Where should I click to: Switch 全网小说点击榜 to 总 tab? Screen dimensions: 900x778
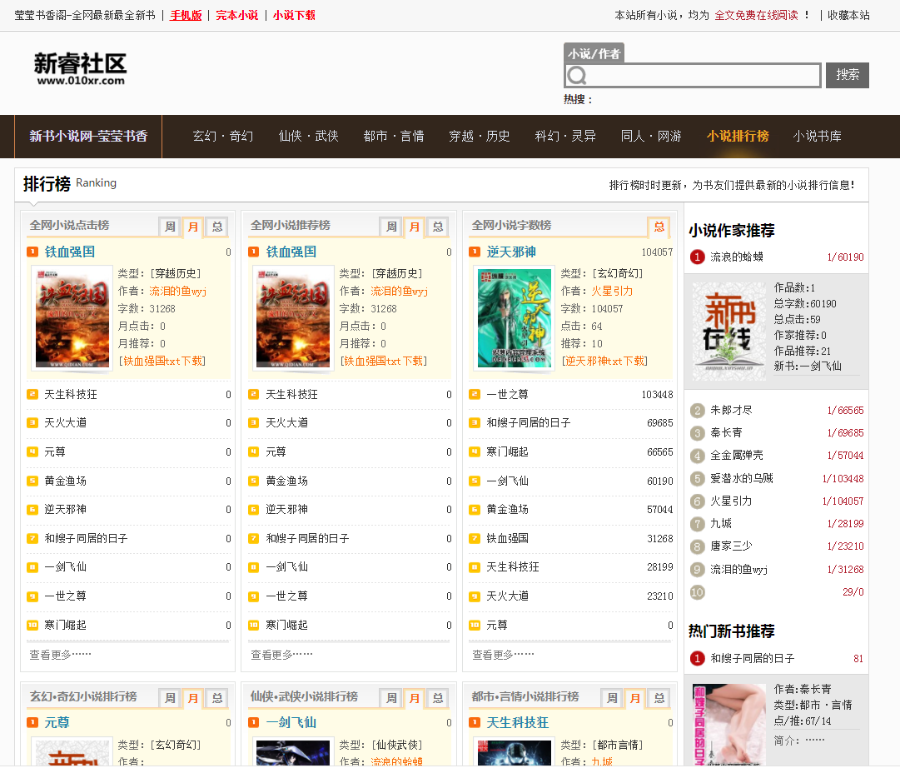[217, 227]
